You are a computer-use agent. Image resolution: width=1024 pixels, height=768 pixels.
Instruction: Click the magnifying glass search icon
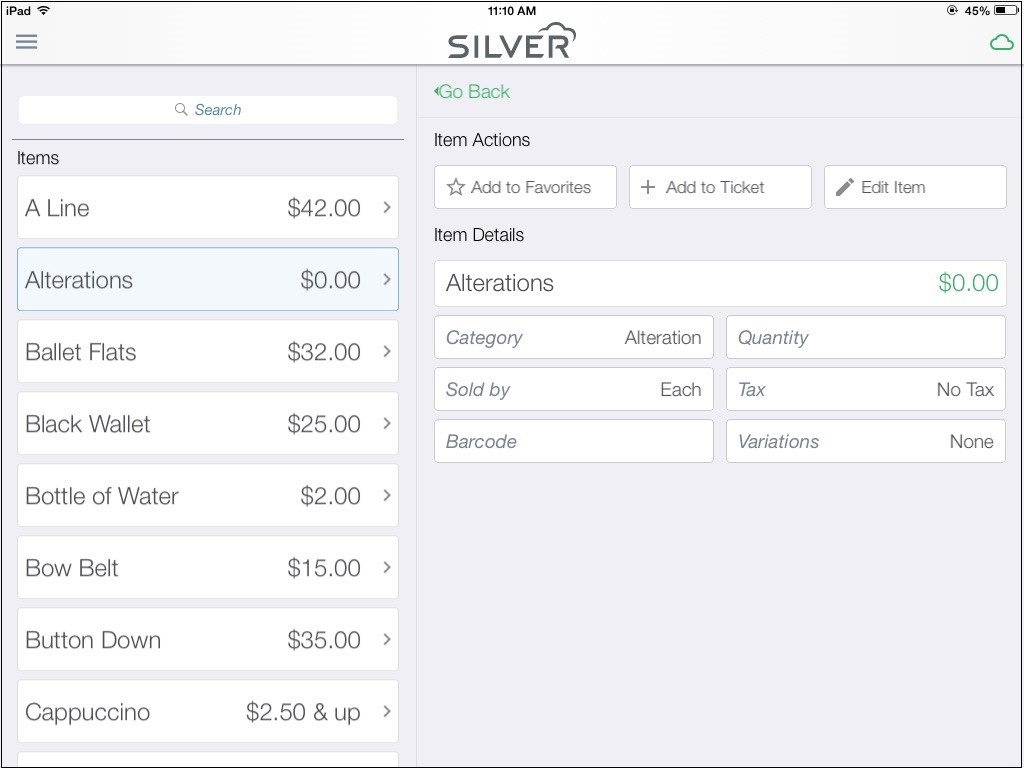[181, 109]
